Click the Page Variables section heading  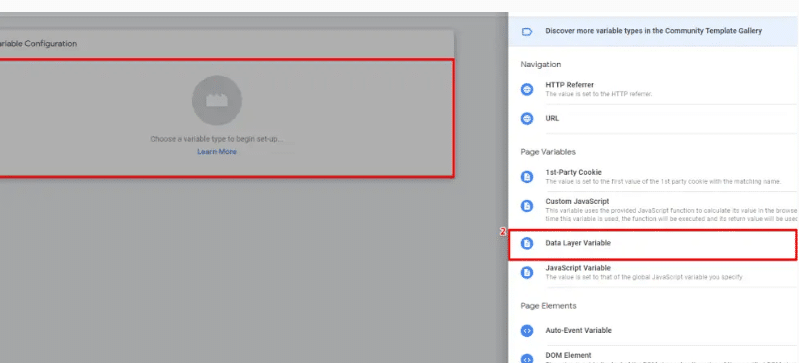click(548, 152)
